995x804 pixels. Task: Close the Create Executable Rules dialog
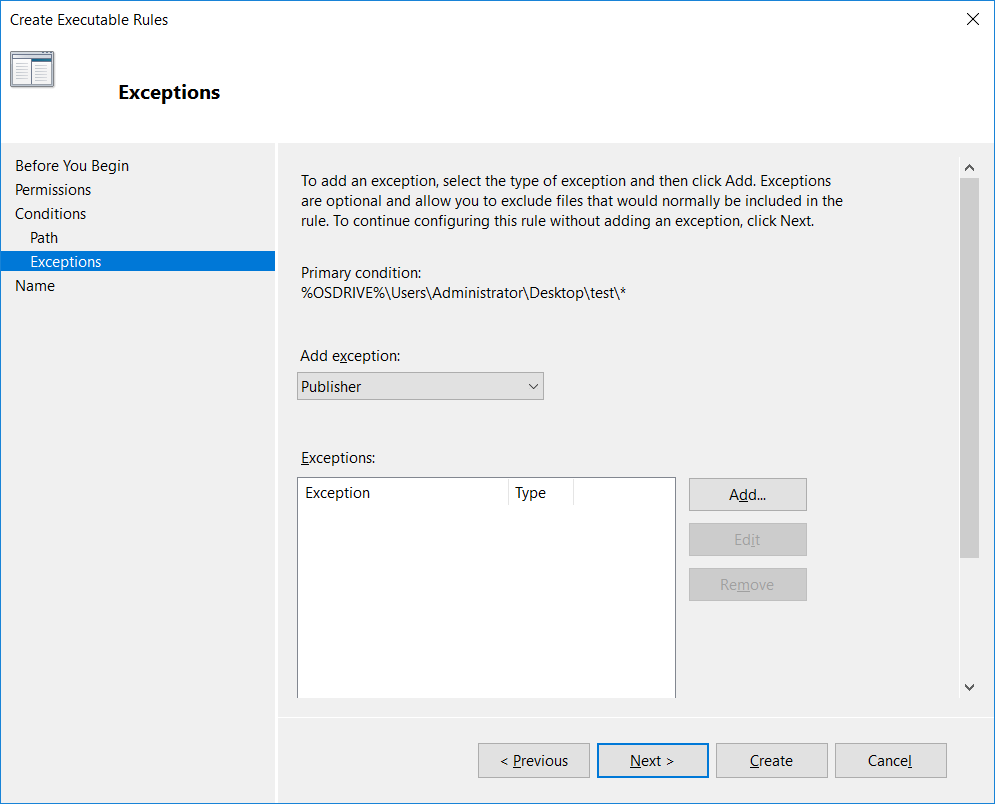(973, 19)
